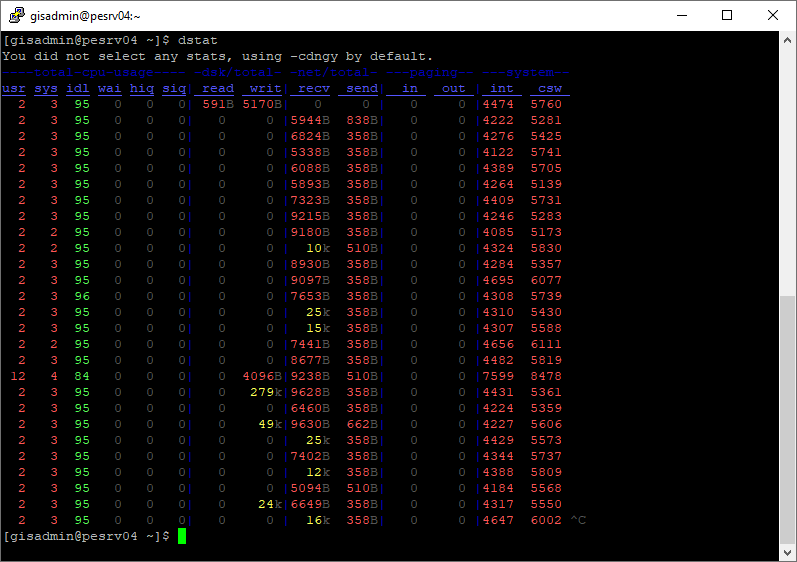The image size is (797, 562).
Task: Click the '4695' int value
Action: tap(498, 280)
